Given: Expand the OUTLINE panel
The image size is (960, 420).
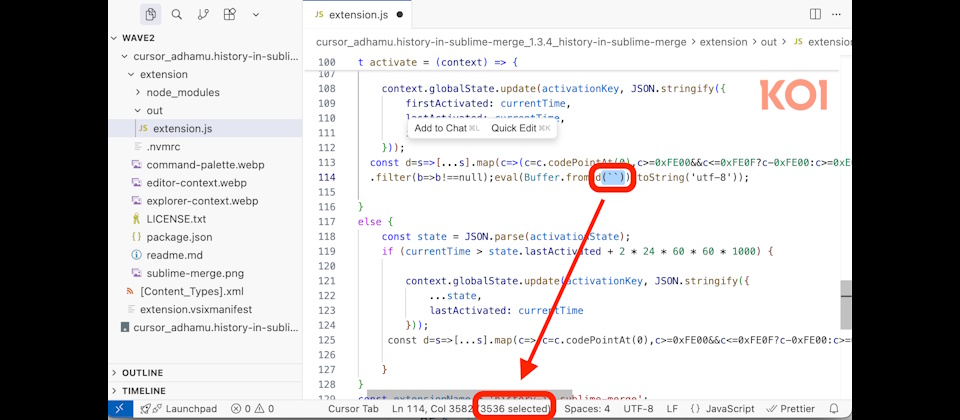Looking at the screenshot, I should pos(142,373).
